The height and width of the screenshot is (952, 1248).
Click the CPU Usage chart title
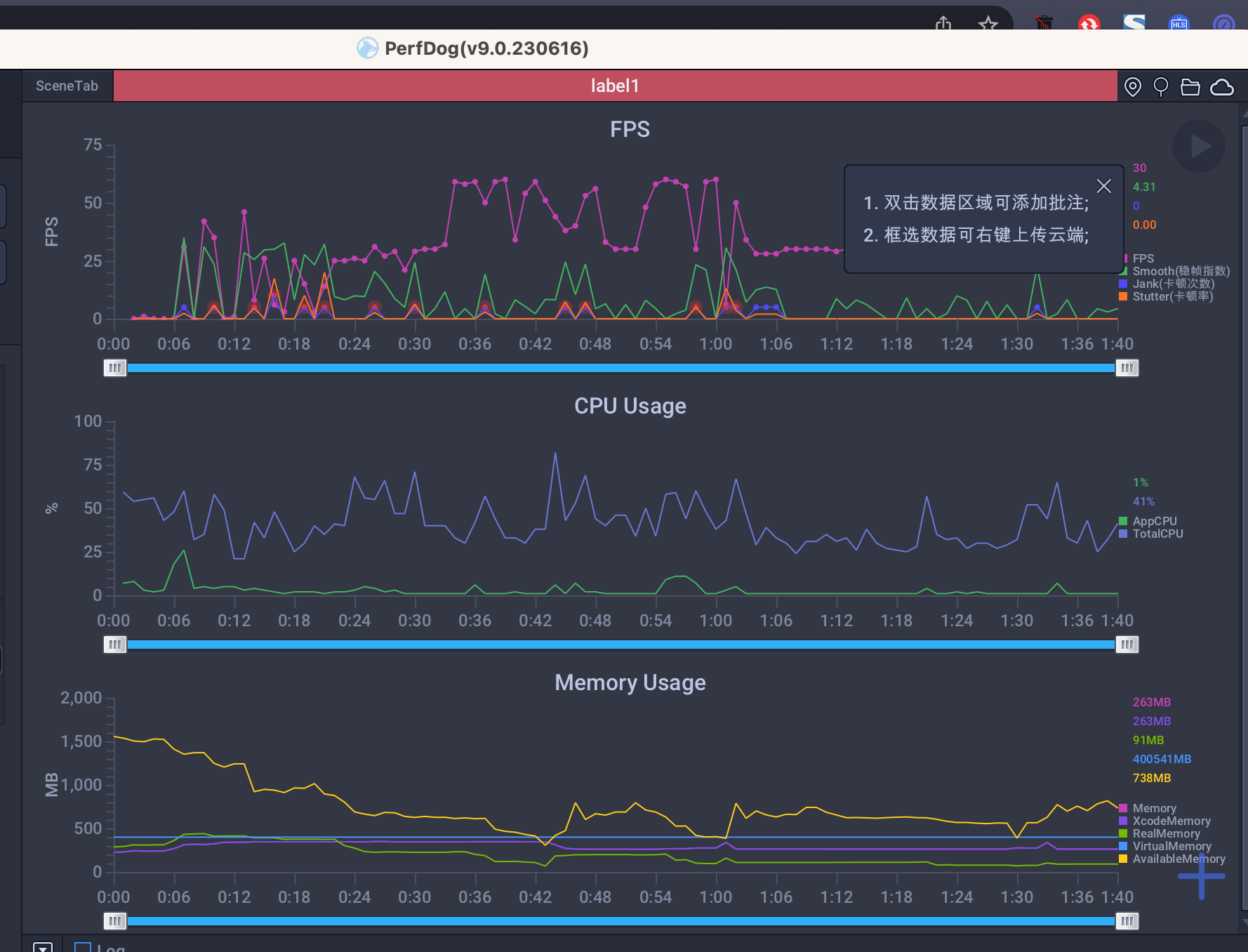coord(630,406)
